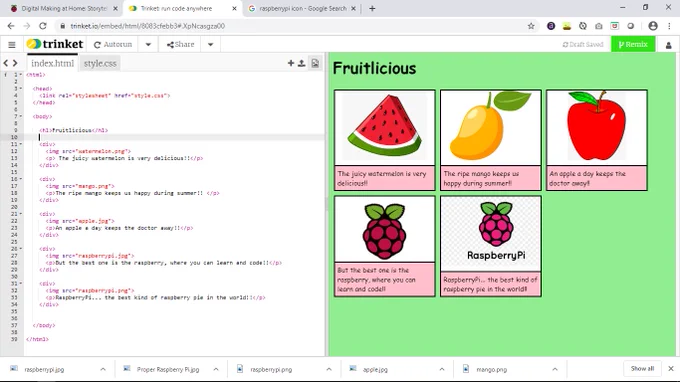680x382 pixels.
Task: Open the Chrome three-dot menu
Action: coord(669,26)
